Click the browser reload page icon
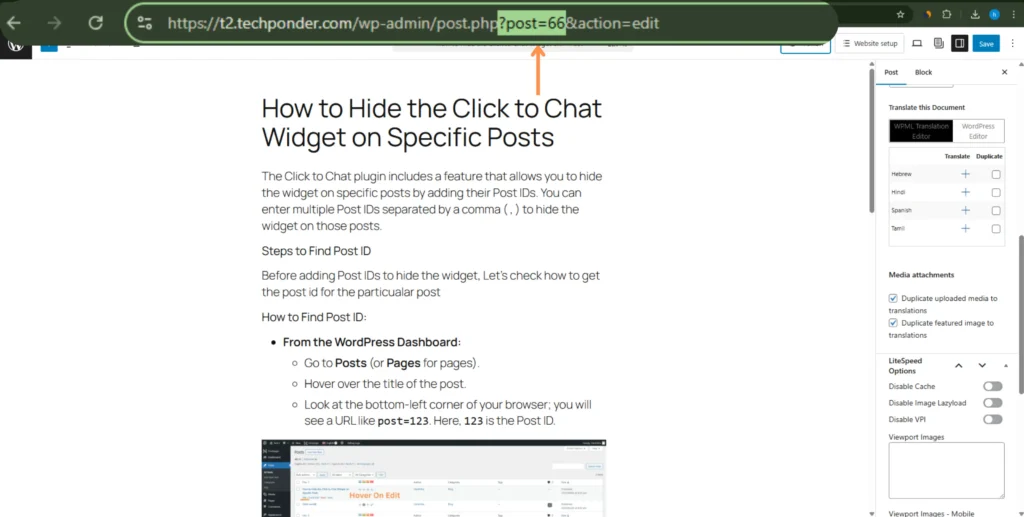 click(96, 22)
